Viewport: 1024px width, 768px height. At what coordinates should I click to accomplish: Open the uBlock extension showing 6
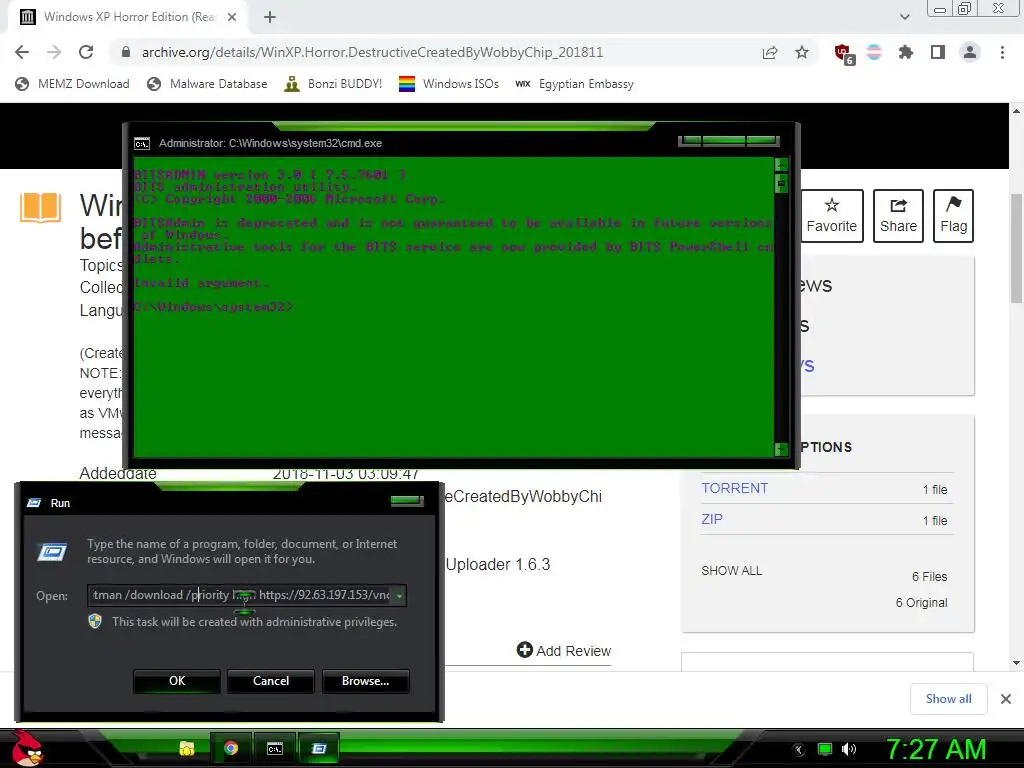coord(844,54)
